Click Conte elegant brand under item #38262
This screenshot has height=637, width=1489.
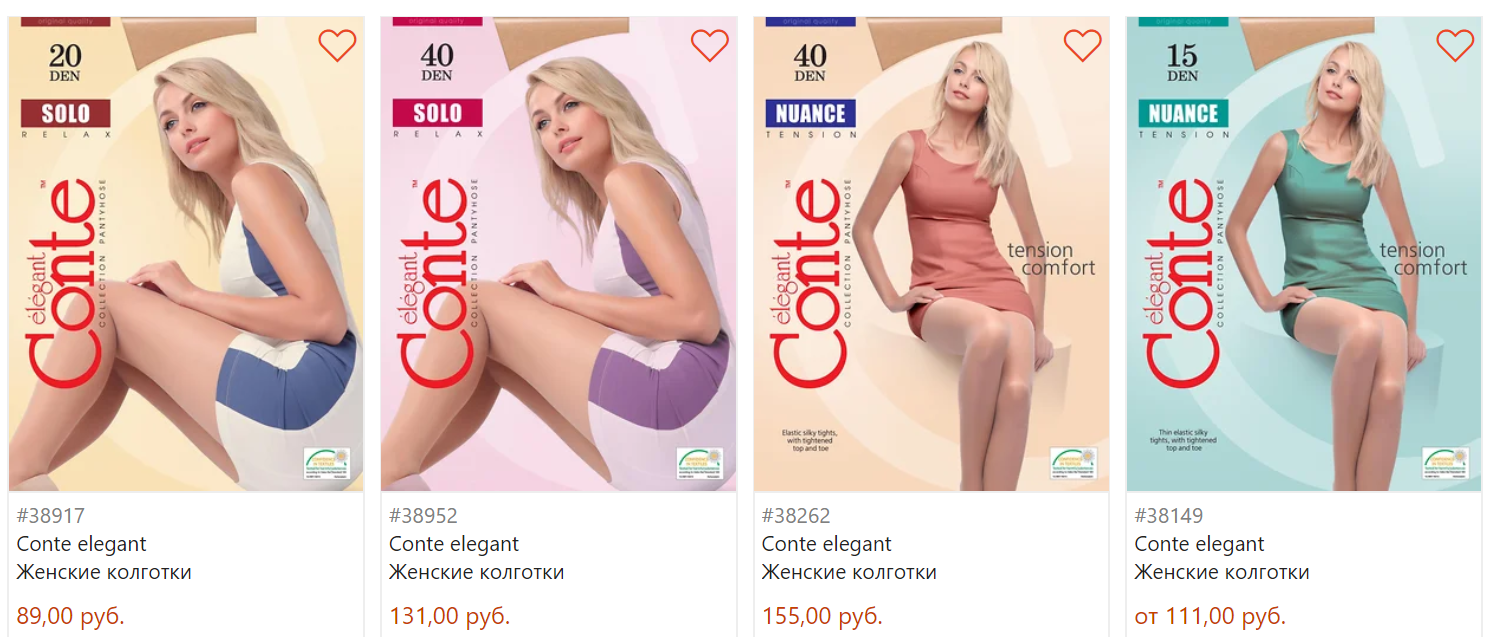pos(827,544)
